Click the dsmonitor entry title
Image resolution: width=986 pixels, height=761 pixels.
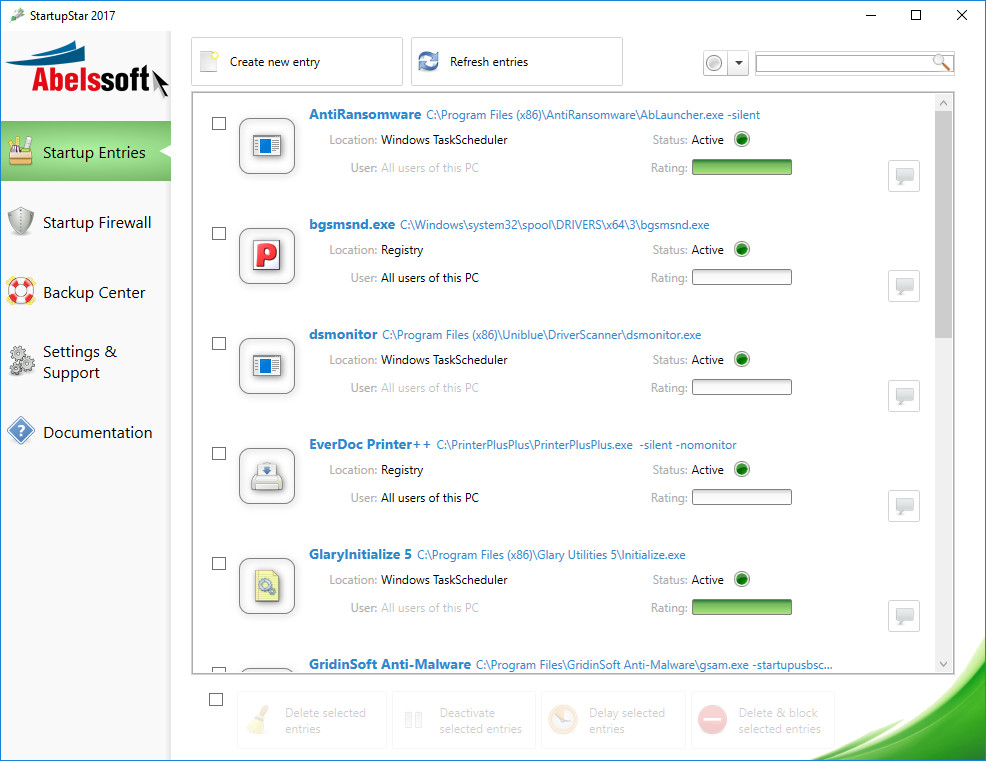point(343,335)
